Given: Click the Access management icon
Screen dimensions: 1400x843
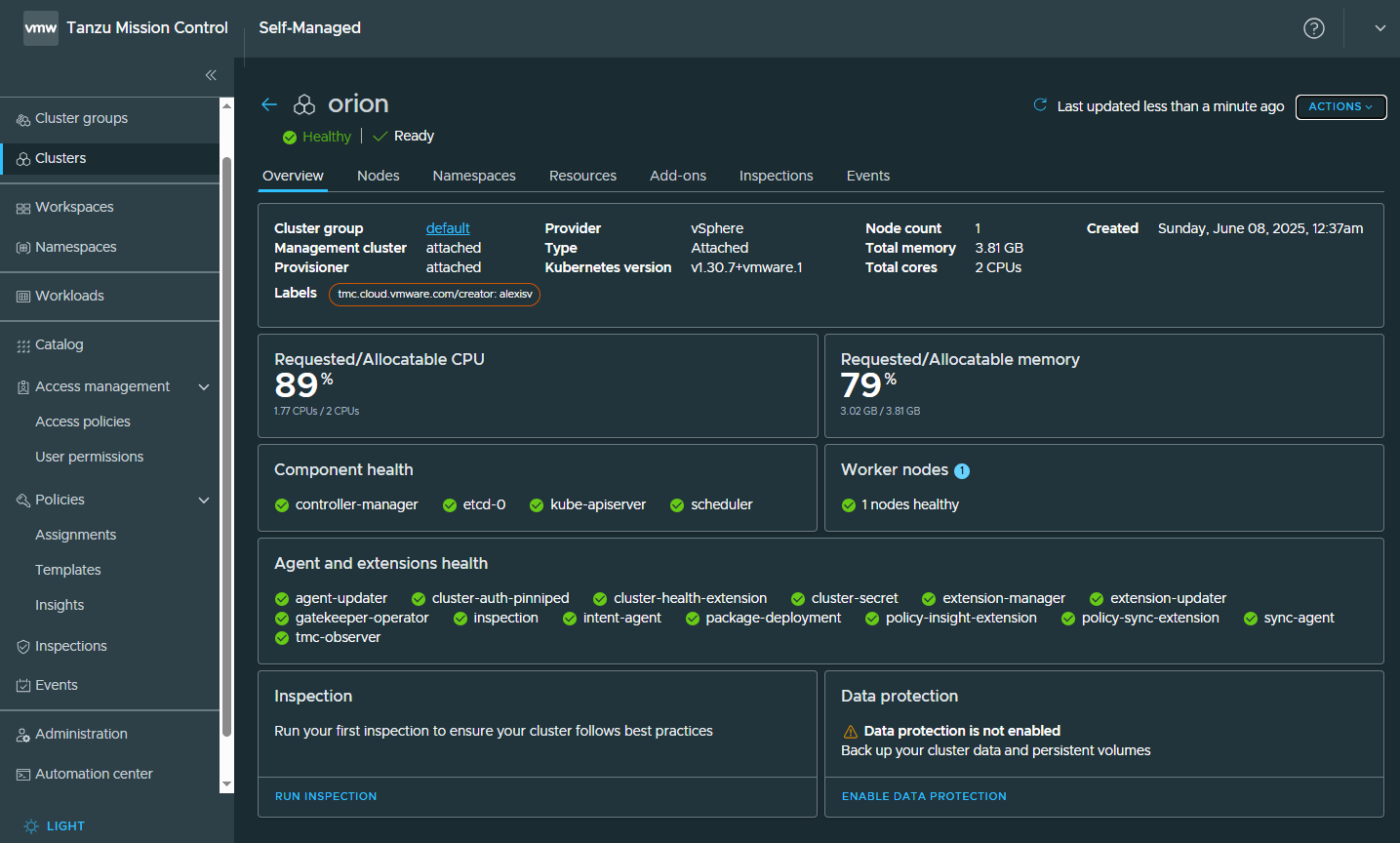Looking at the screenshot, I should coord(23,387).
